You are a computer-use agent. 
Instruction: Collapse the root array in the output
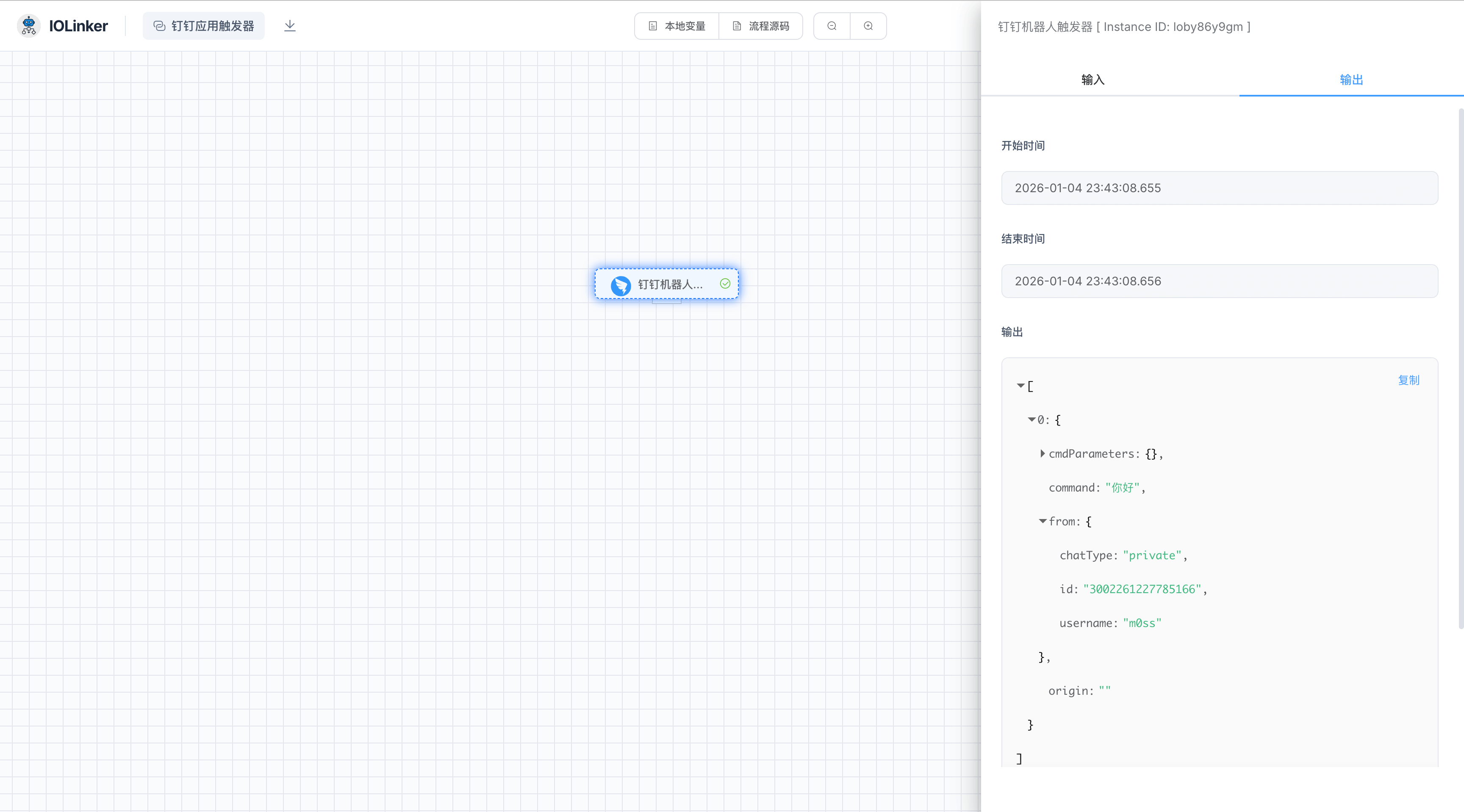click(1021, 386)
